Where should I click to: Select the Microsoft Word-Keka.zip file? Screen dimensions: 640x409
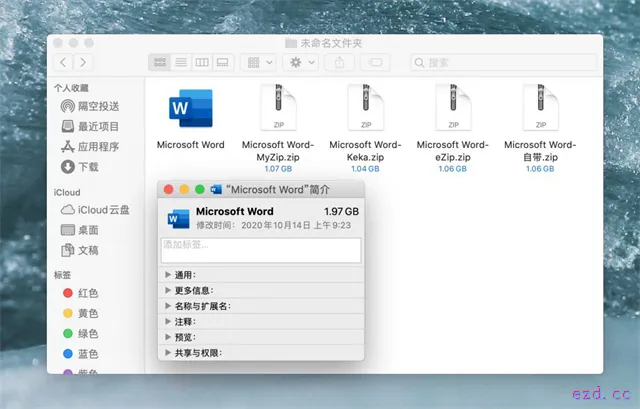tap(365, 107)
